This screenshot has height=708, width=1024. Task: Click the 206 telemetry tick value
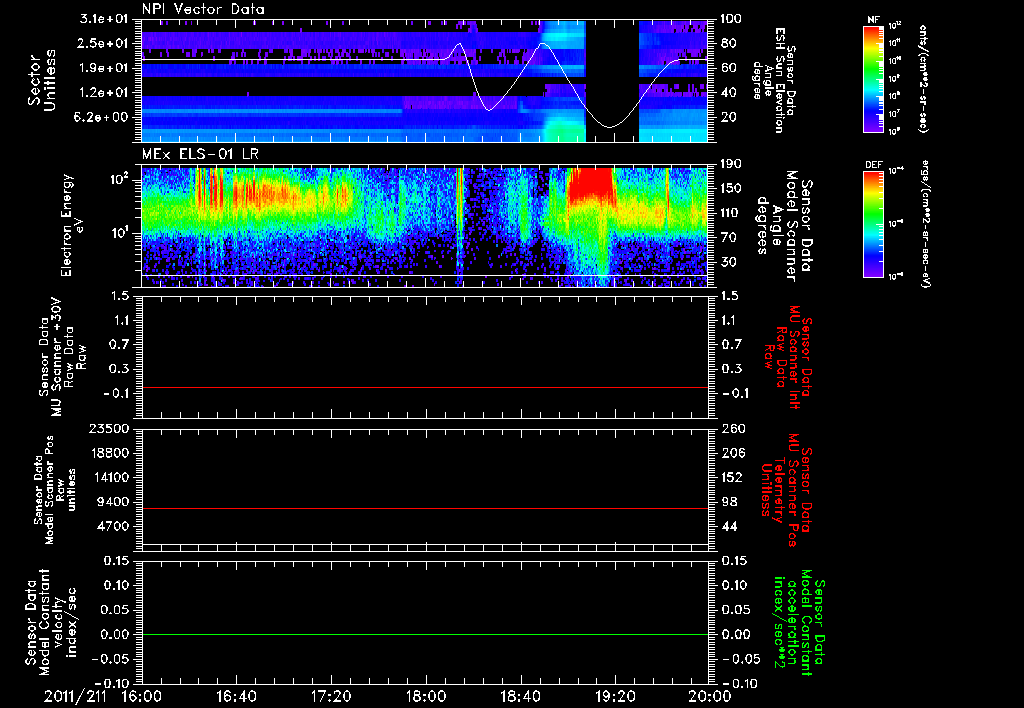[x=731, y=453]
